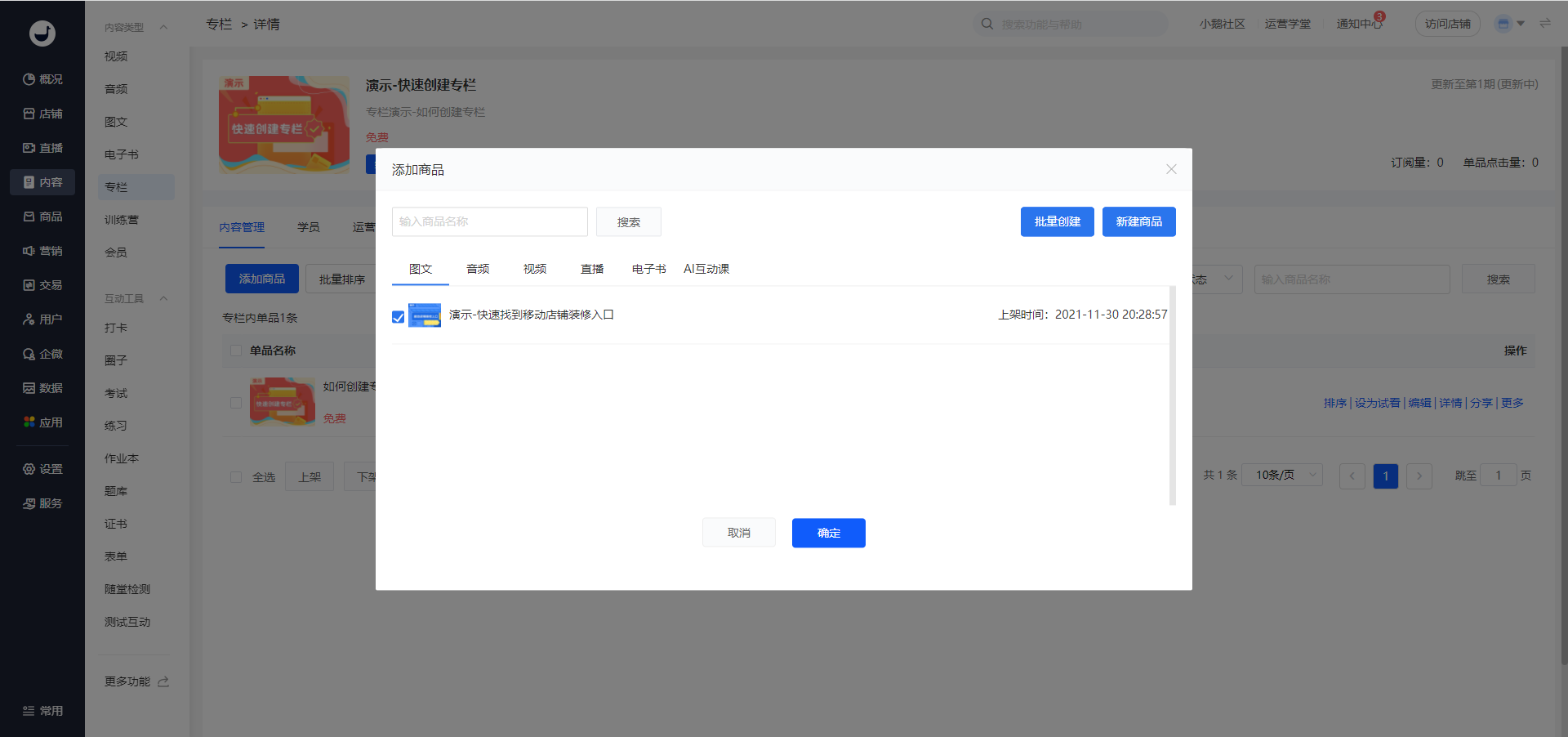This screenshot has width=1568, height=737.
Task: Collapse the 内容类型 section chevron
Action: [x=163, y=27]
